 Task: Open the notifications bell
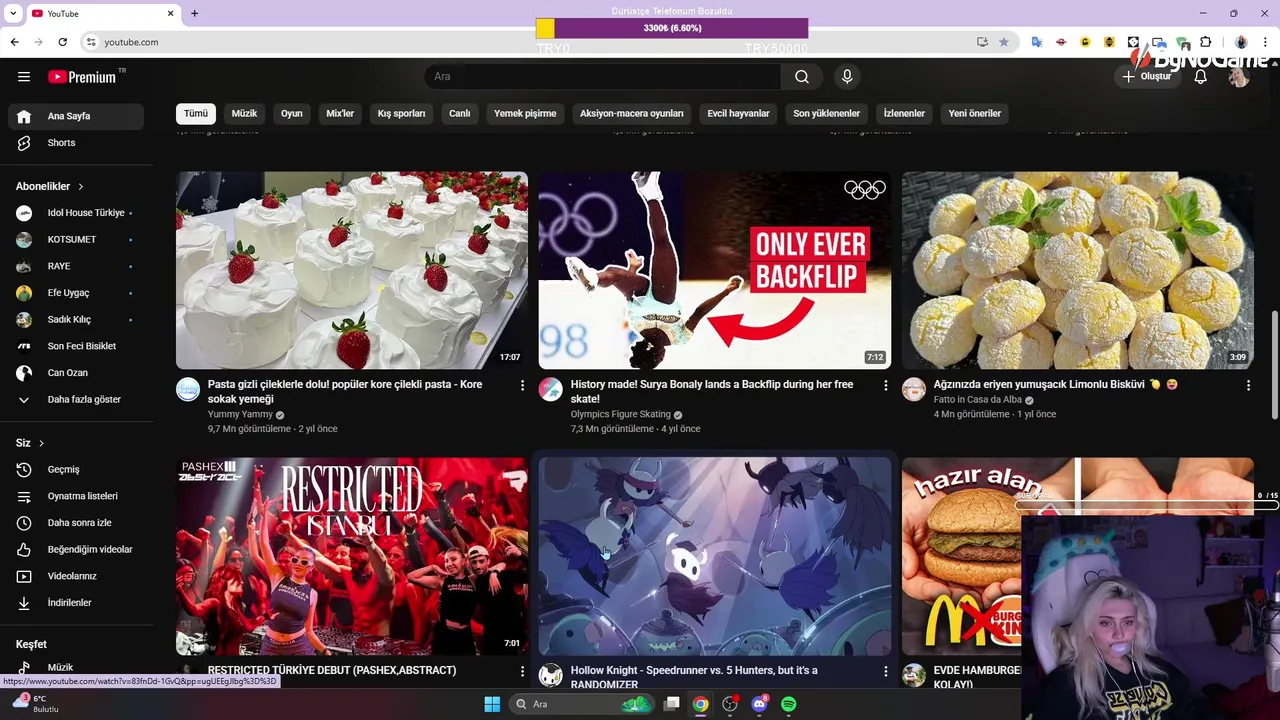coord(1200,77)
